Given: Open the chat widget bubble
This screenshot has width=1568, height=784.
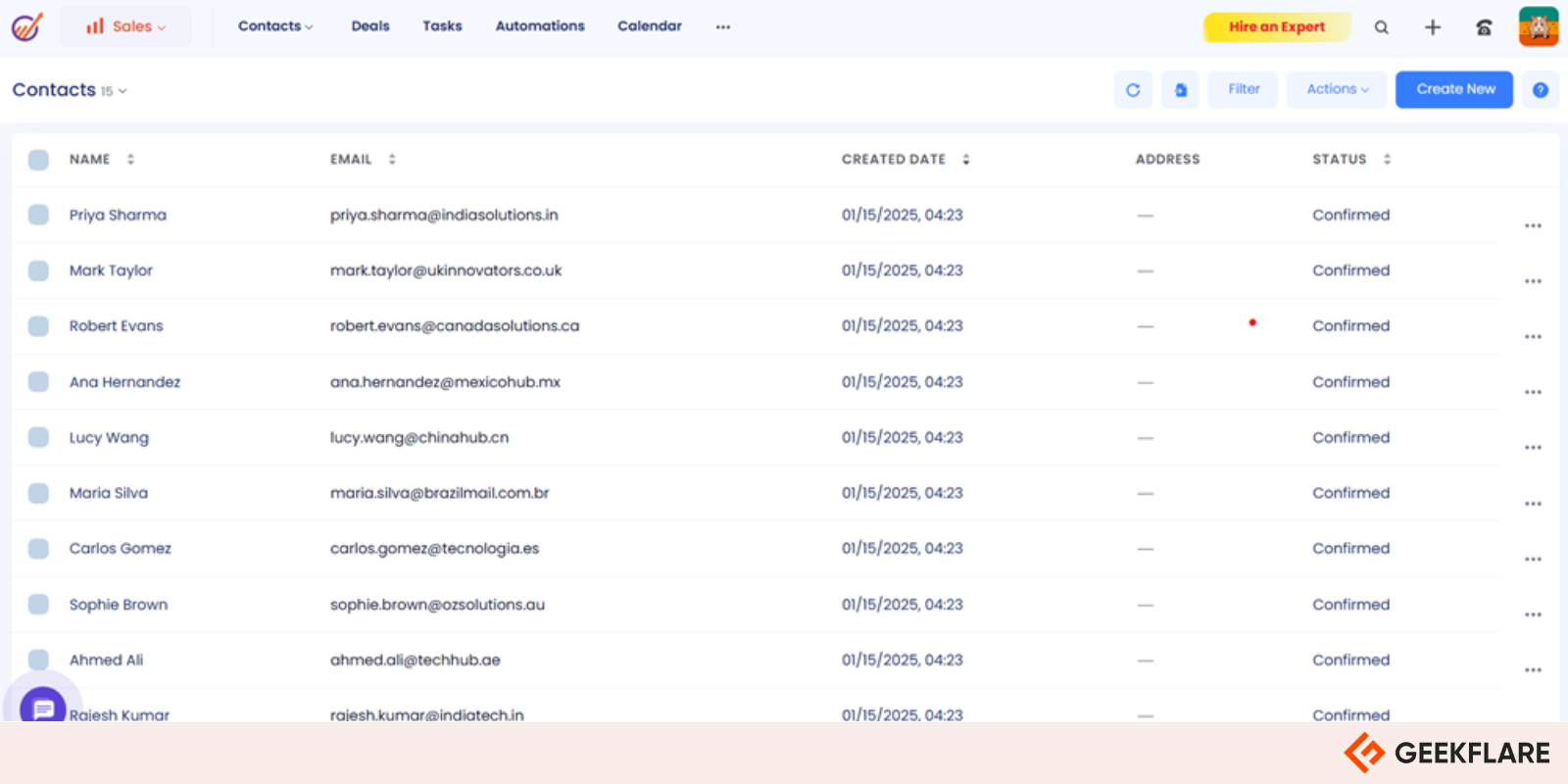Looking at the screenshot, I should (x=43, y=708).
